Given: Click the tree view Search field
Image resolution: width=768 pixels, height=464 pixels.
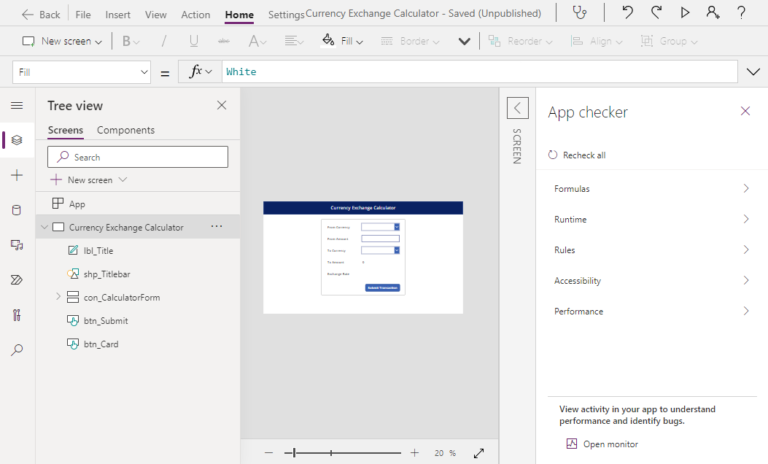Looking at the screenshot, I should pyautogui.click(x=138, y=157).
